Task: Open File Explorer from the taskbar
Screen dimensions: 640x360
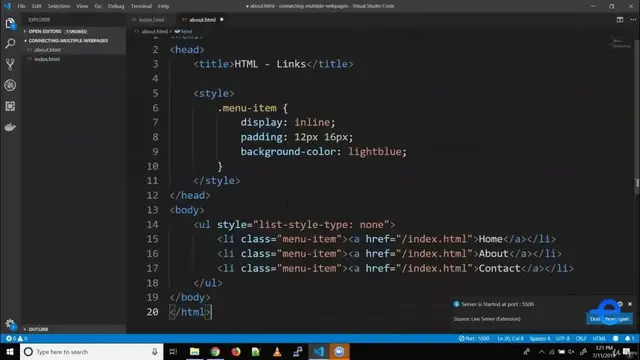Action: point(194,351)
